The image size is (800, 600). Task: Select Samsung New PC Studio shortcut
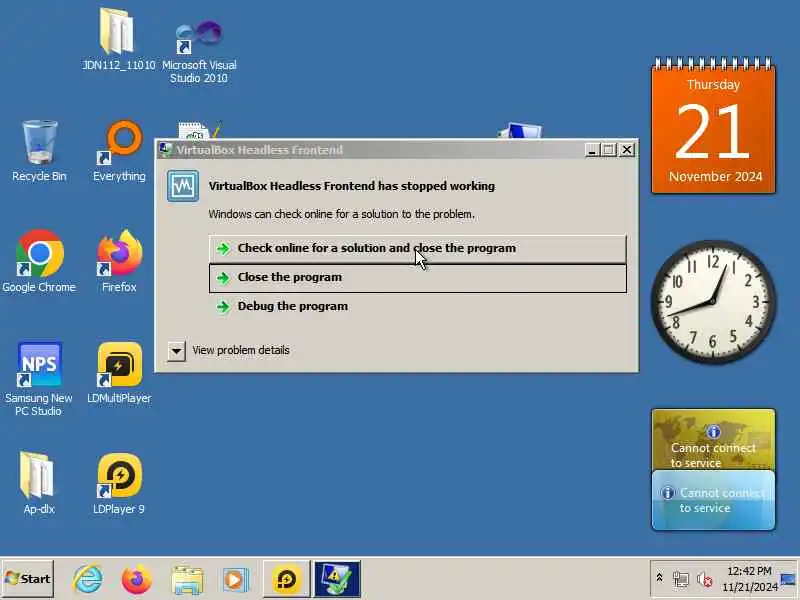coord(39,365)
